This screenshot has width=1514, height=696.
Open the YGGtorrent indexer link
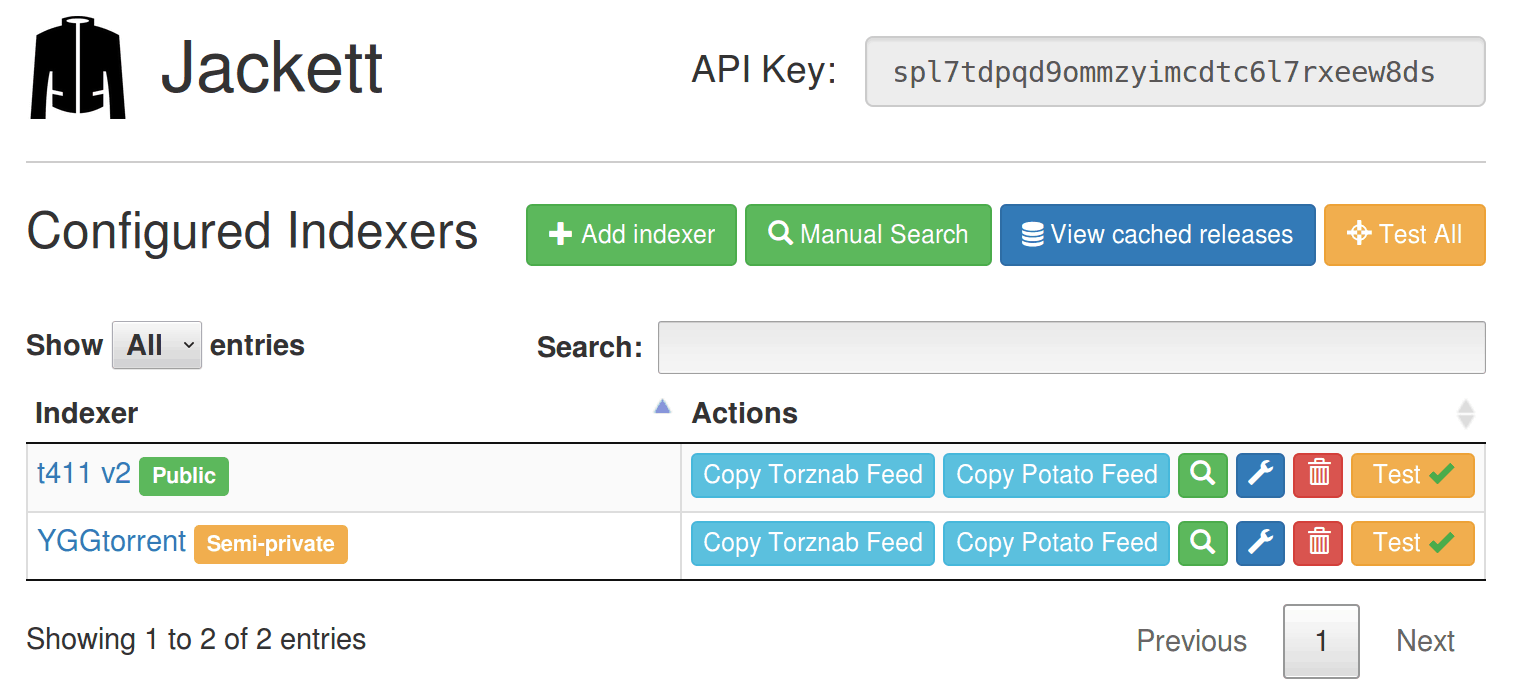(112, 541)
